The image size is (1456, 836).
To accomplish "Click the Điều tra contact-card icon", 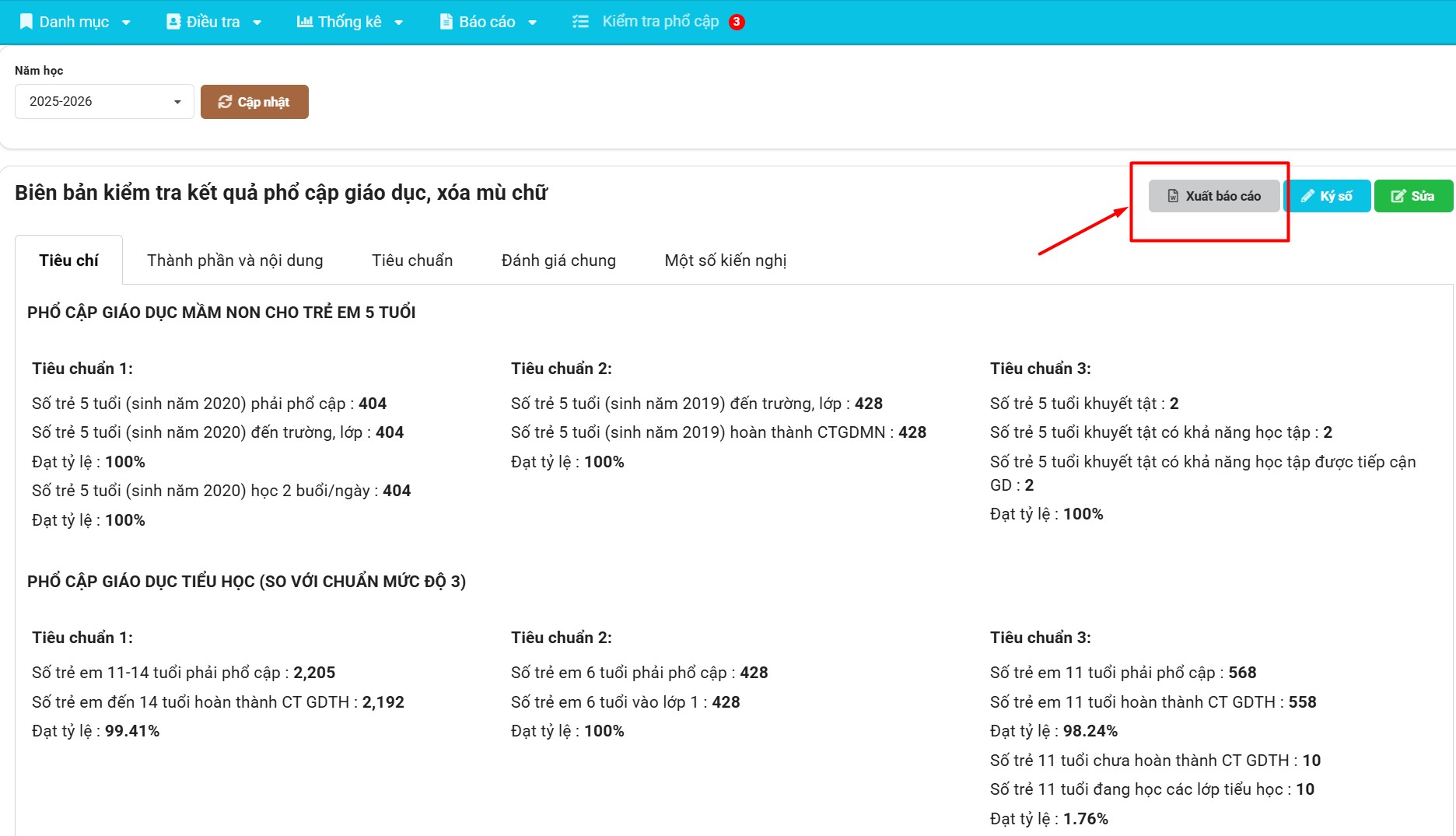I will pos(173,22).
